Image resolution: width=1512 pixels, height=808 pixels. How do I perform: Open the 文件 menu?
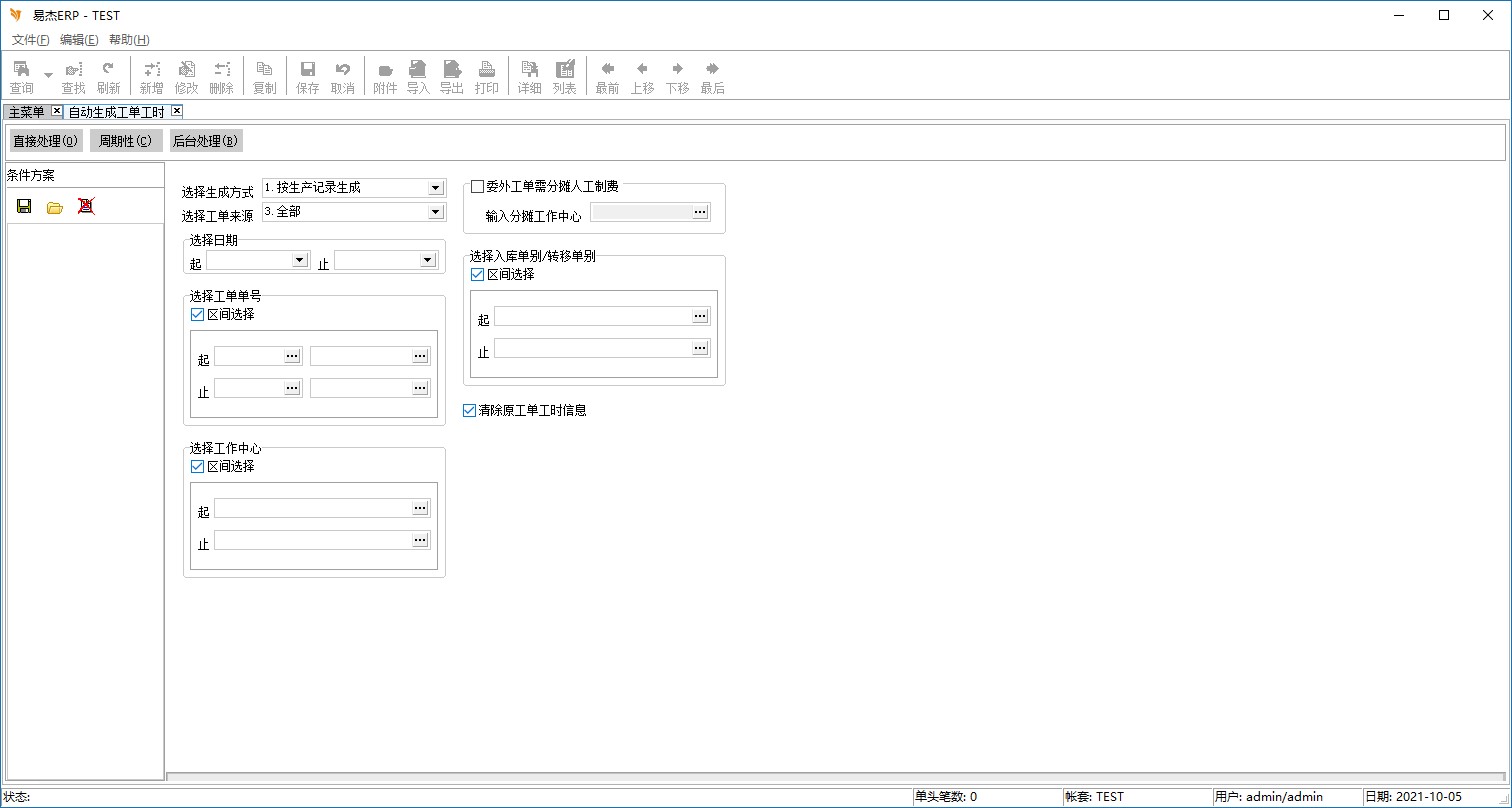(x=30, y=40)
